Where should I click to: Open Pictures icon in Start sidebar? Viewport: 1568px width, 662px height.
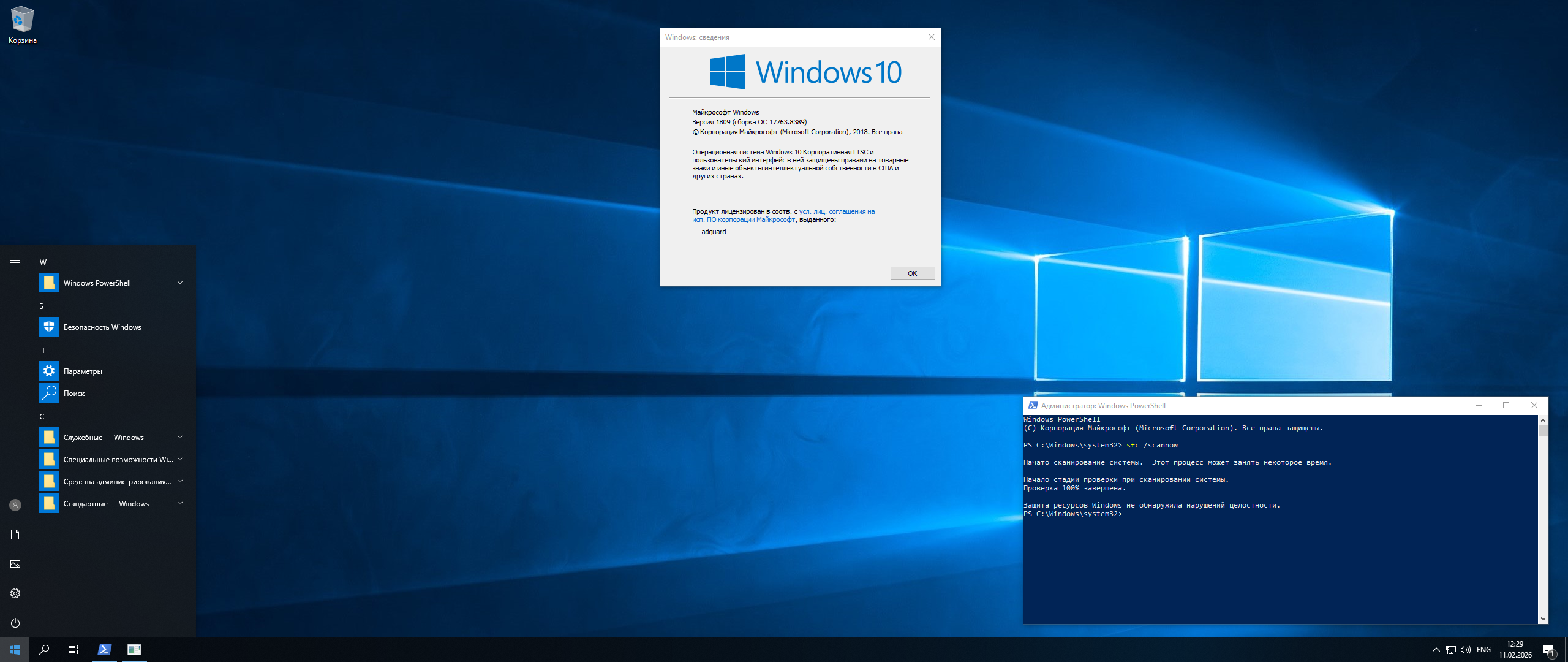15,564
